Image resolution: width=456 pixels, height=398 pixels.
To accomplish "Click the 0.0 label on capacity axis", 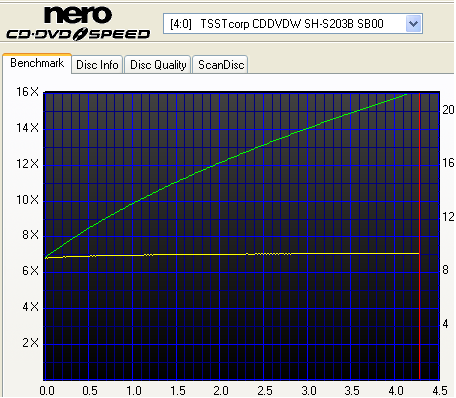I will point(47,391).
